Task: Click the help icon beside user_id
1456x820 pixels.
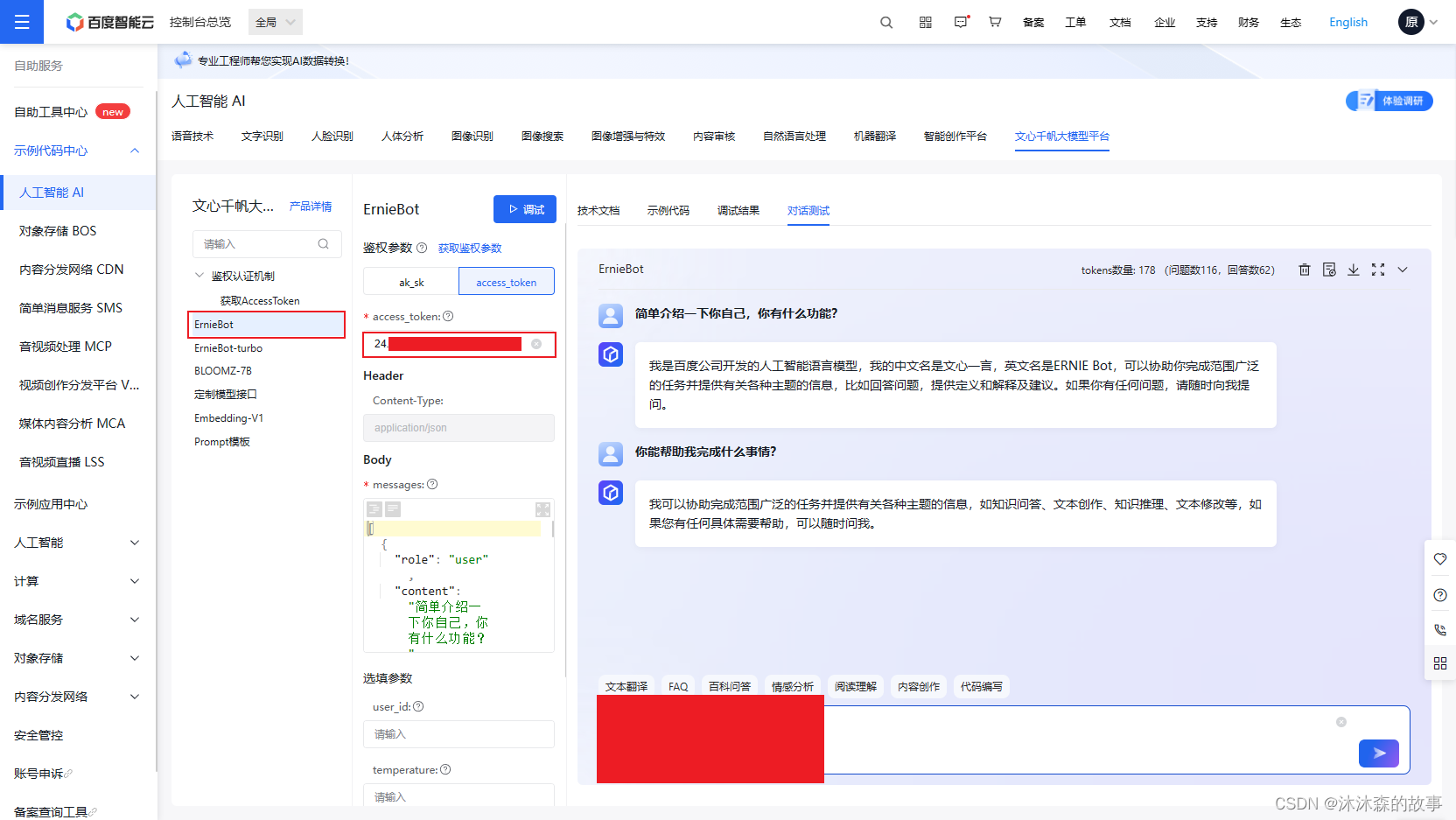Action: 418,706
